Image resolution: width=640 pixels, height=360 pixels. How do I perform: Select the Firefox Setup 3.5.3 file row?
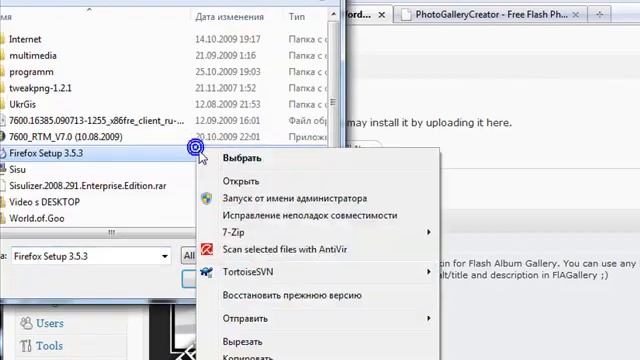click(x=98, y=153)
